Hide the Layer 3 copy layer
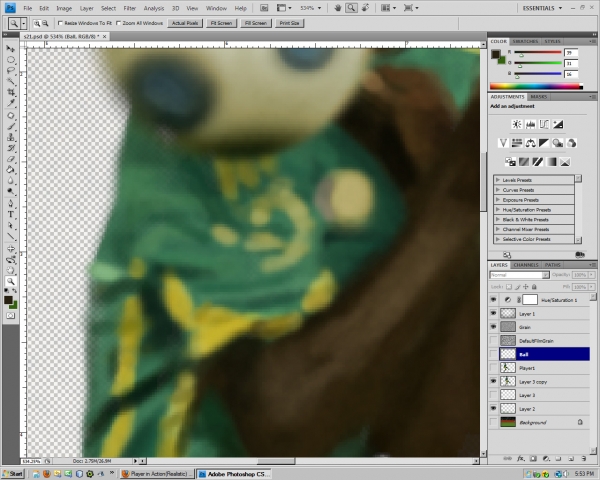This screenshot has height=480, width=600. [493, 381]
